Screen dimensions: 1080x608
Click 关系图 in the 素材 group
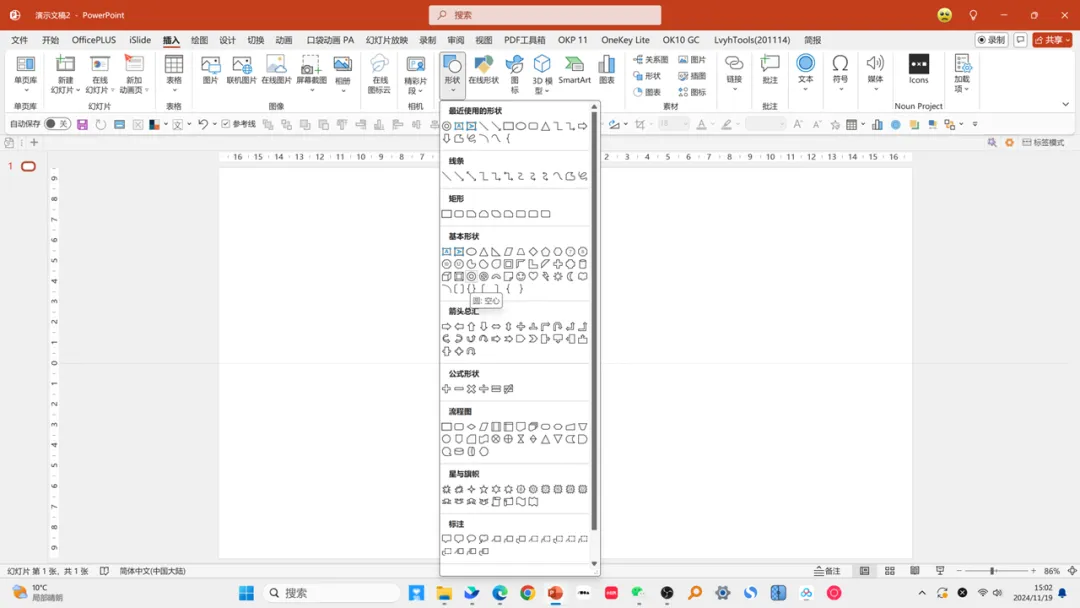[651, 60]
